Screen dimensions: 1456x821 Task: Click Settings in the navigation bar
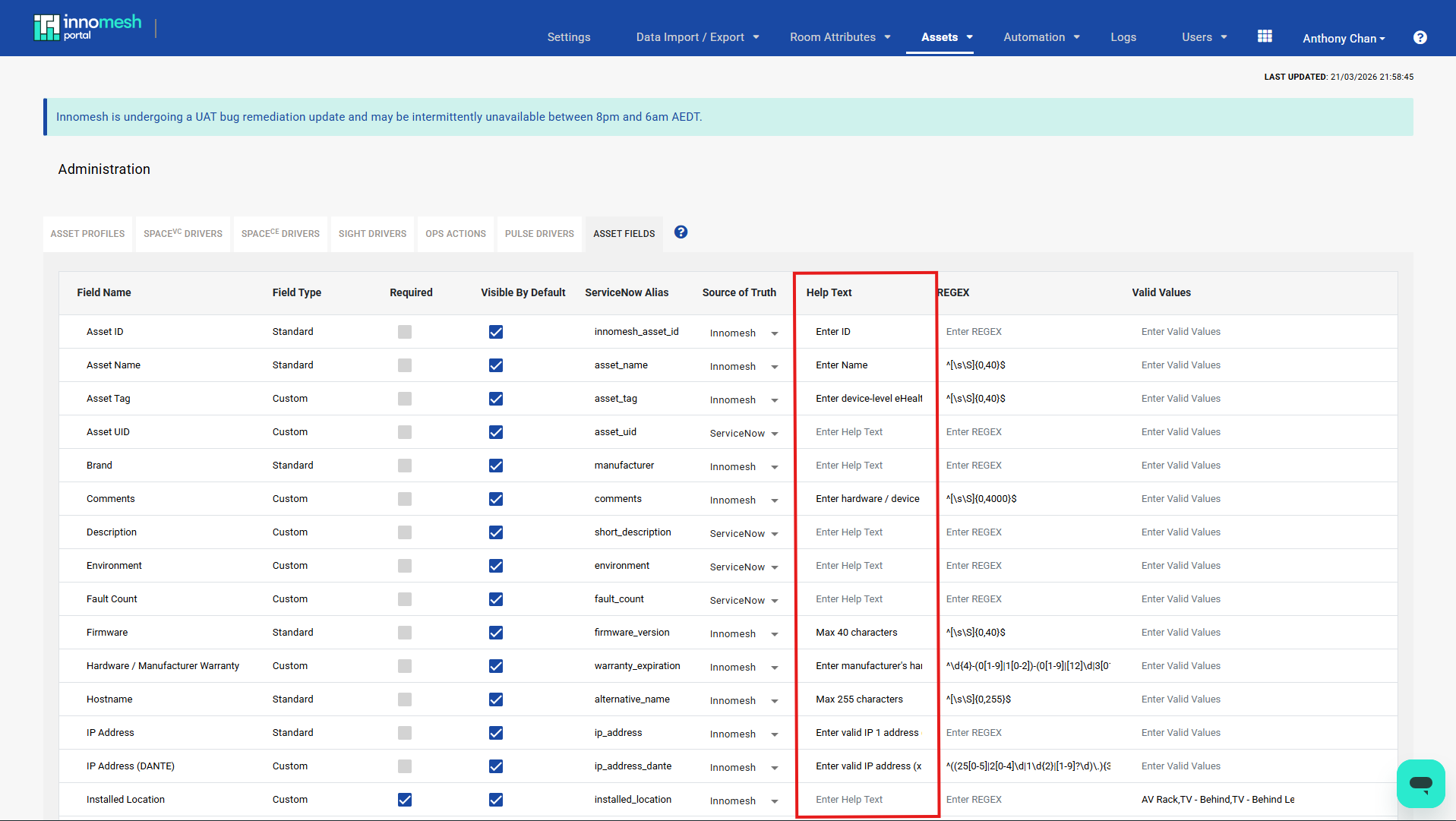pyautogui.click(x=568, y=36)
